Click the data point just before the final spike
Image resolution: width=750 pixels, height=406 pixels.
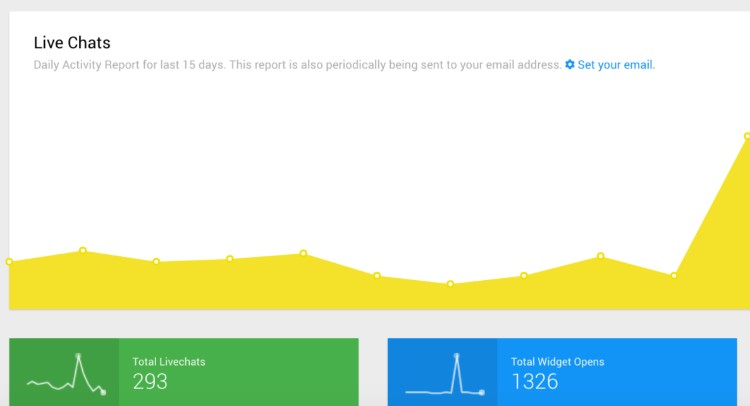click(673, 275)
